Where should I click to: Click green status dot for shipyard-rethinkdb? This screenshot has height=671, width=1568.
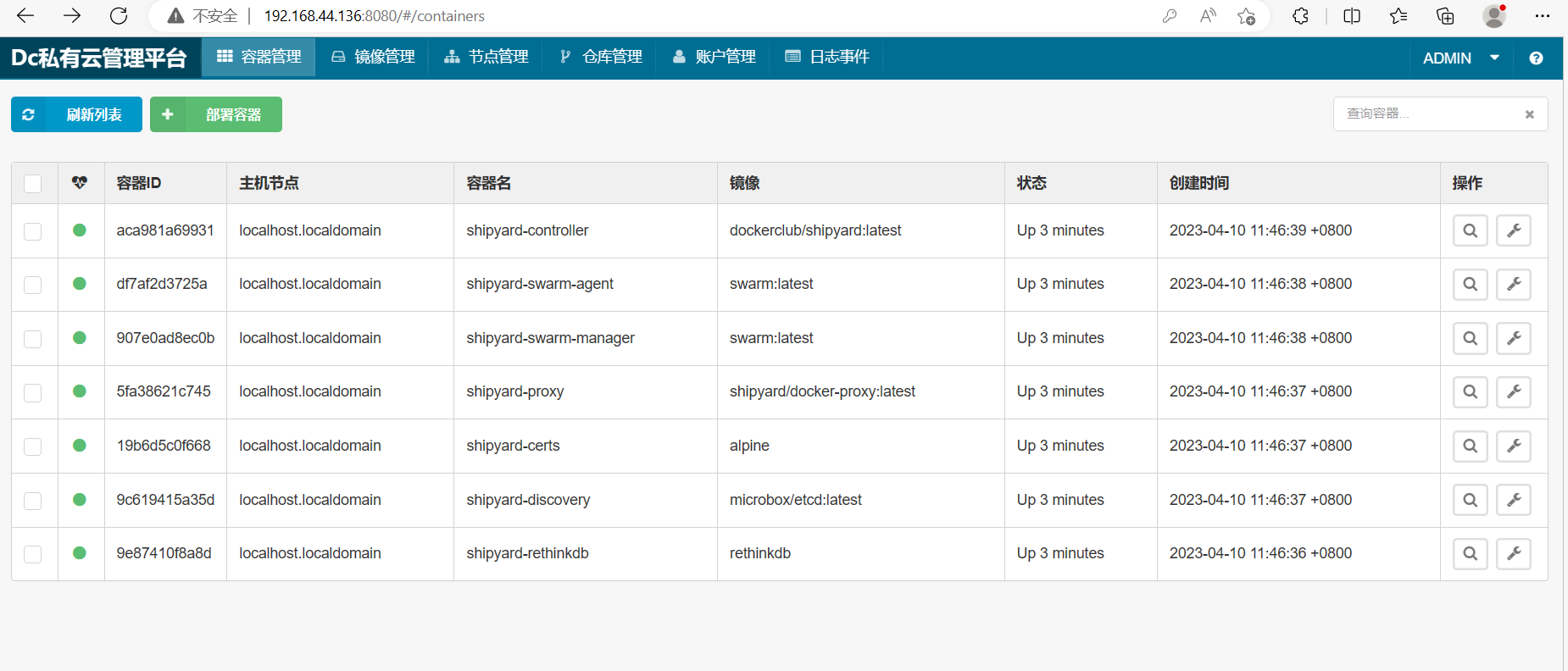(80, 553)
